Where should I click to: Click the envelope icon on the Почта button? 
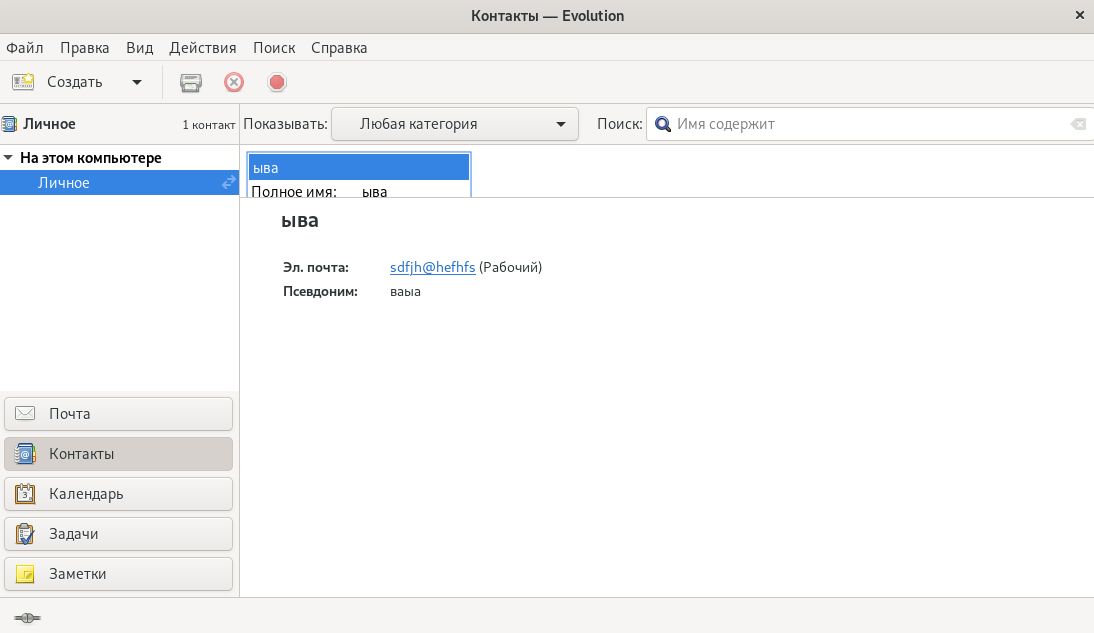click(25, 414)
